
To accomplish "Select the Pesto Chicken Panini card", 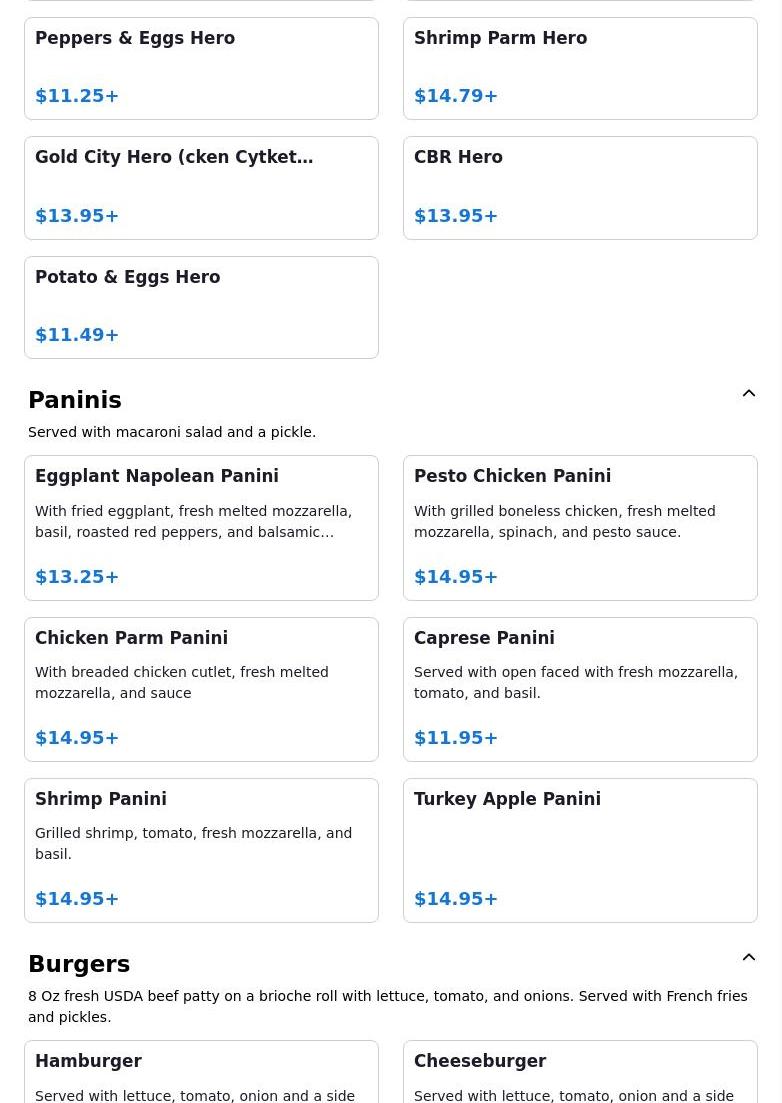I will [580, 528].
